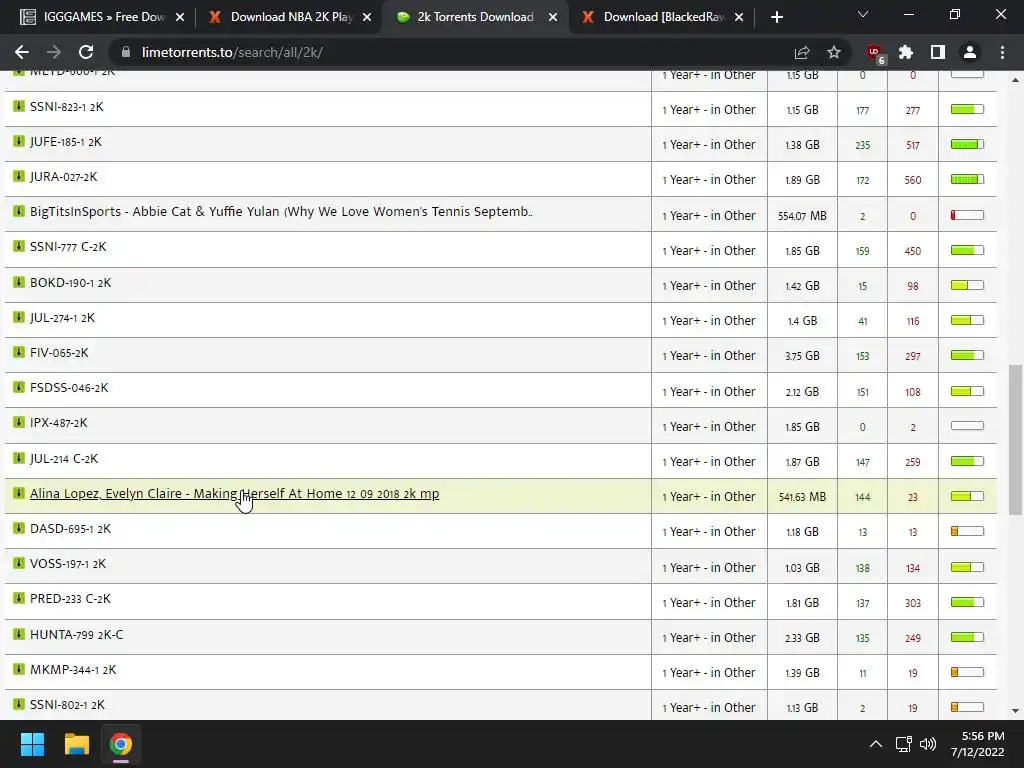This screenshot has height=768, width=1024.
Task: Click the clock showing 5:56 PM
Action: [x=983, y=736]
